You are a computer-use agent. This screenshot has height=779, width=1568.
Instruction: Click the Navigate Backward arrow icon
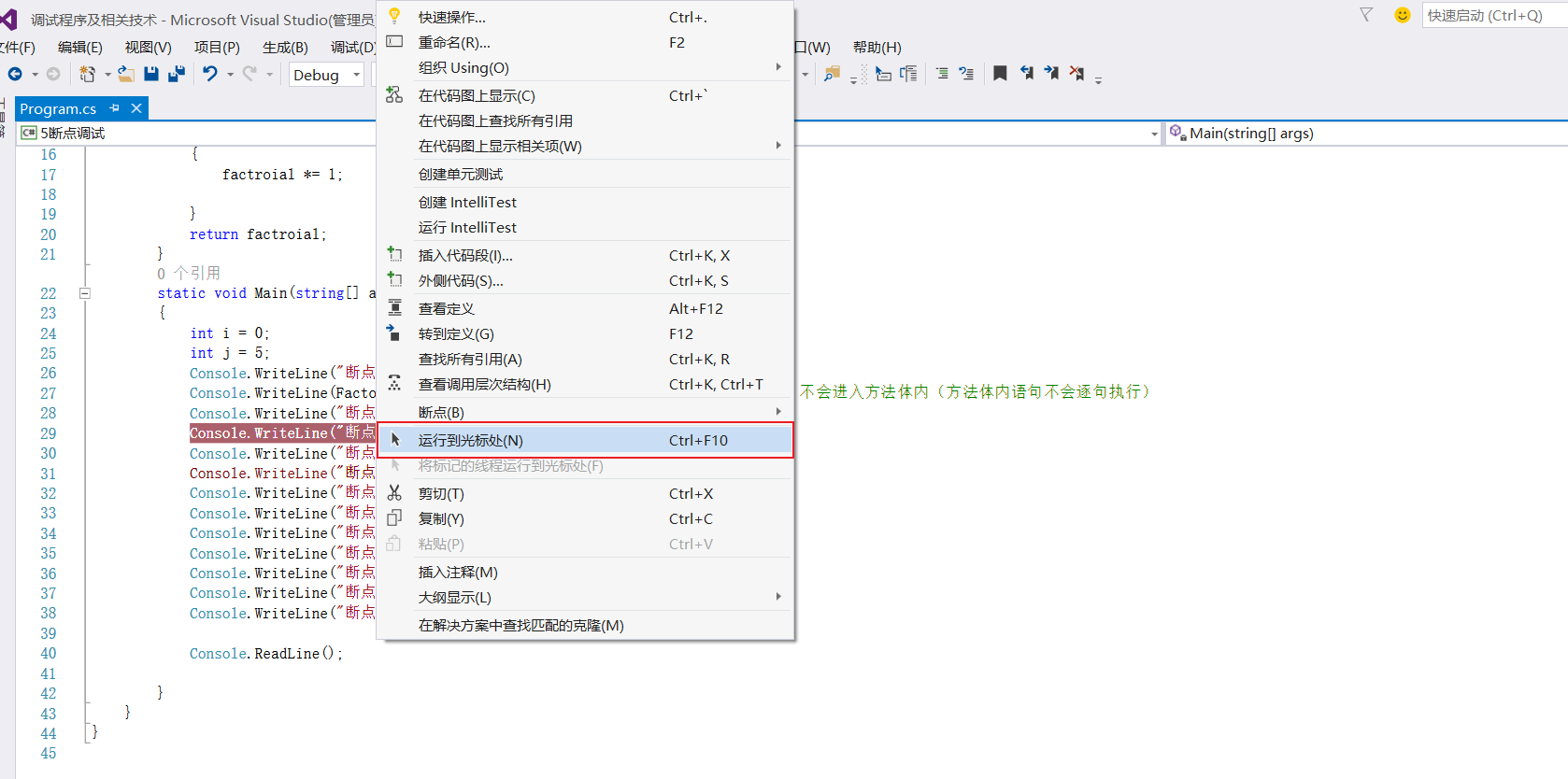point(15,74)
